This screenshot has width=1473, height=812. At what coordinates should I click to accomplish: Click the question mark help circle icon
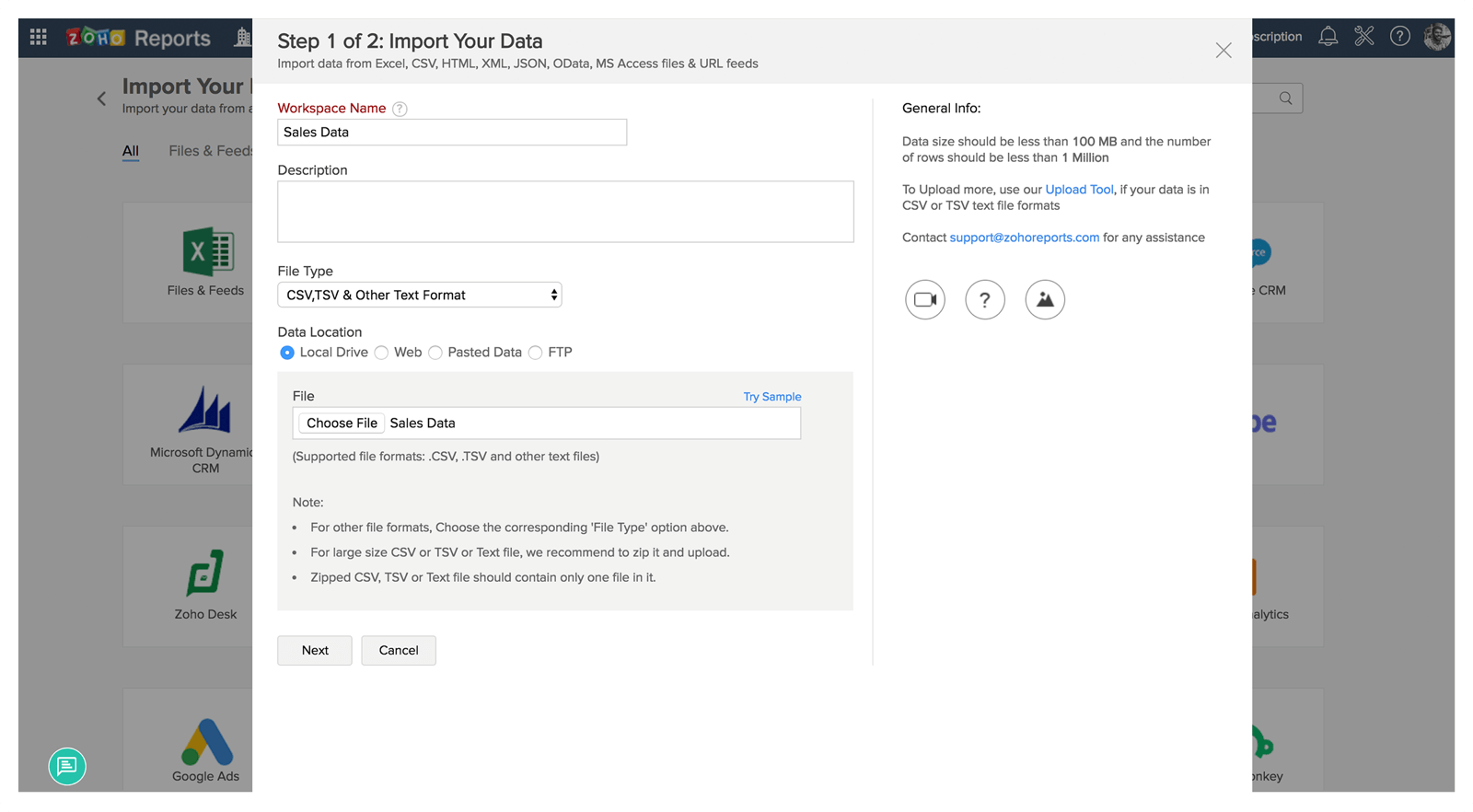pyautogui.click(x=985, y=299)
